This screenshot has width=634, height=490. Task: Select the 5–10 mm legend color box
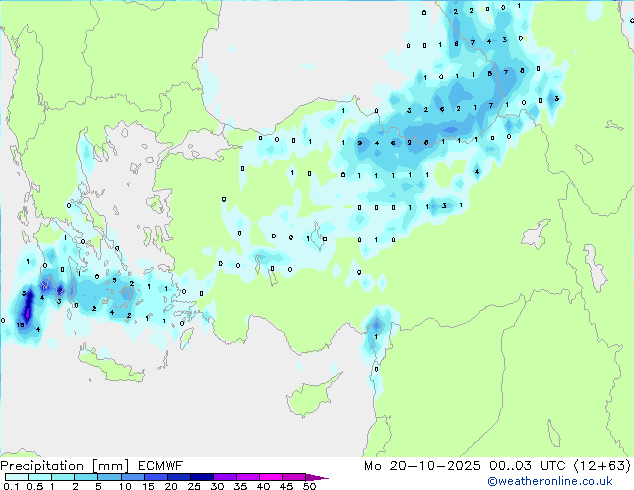click(x=109, y=477)
